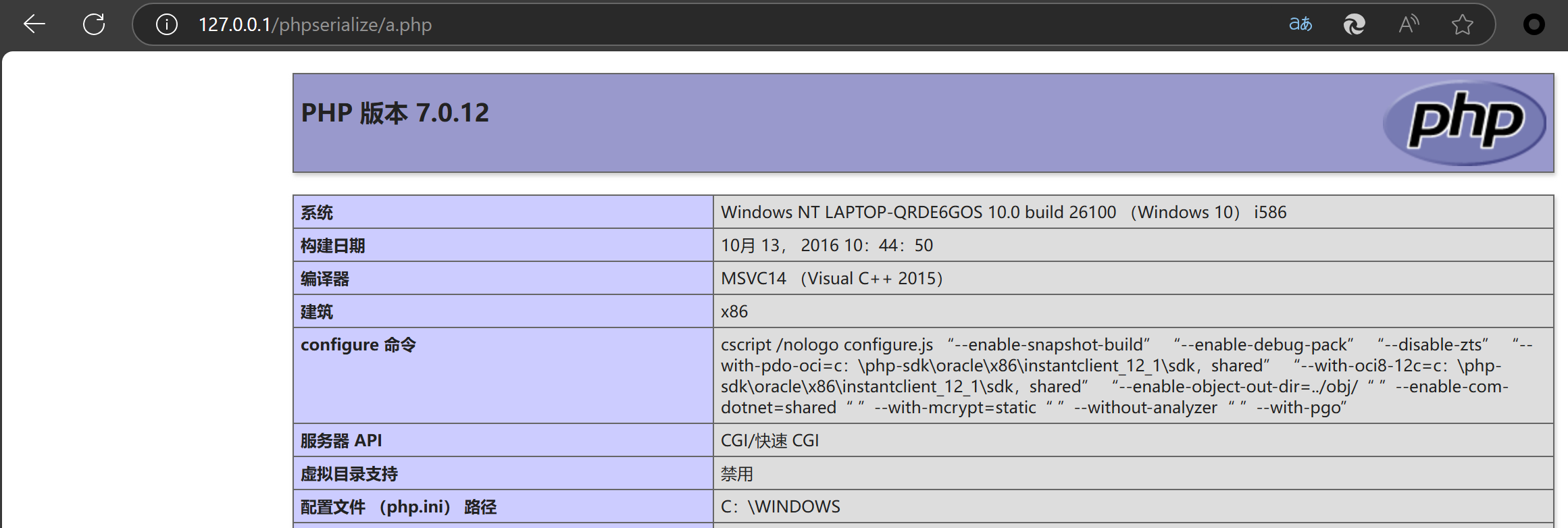
Task: View site information via the info icon
Action: (x=166, y=25)
